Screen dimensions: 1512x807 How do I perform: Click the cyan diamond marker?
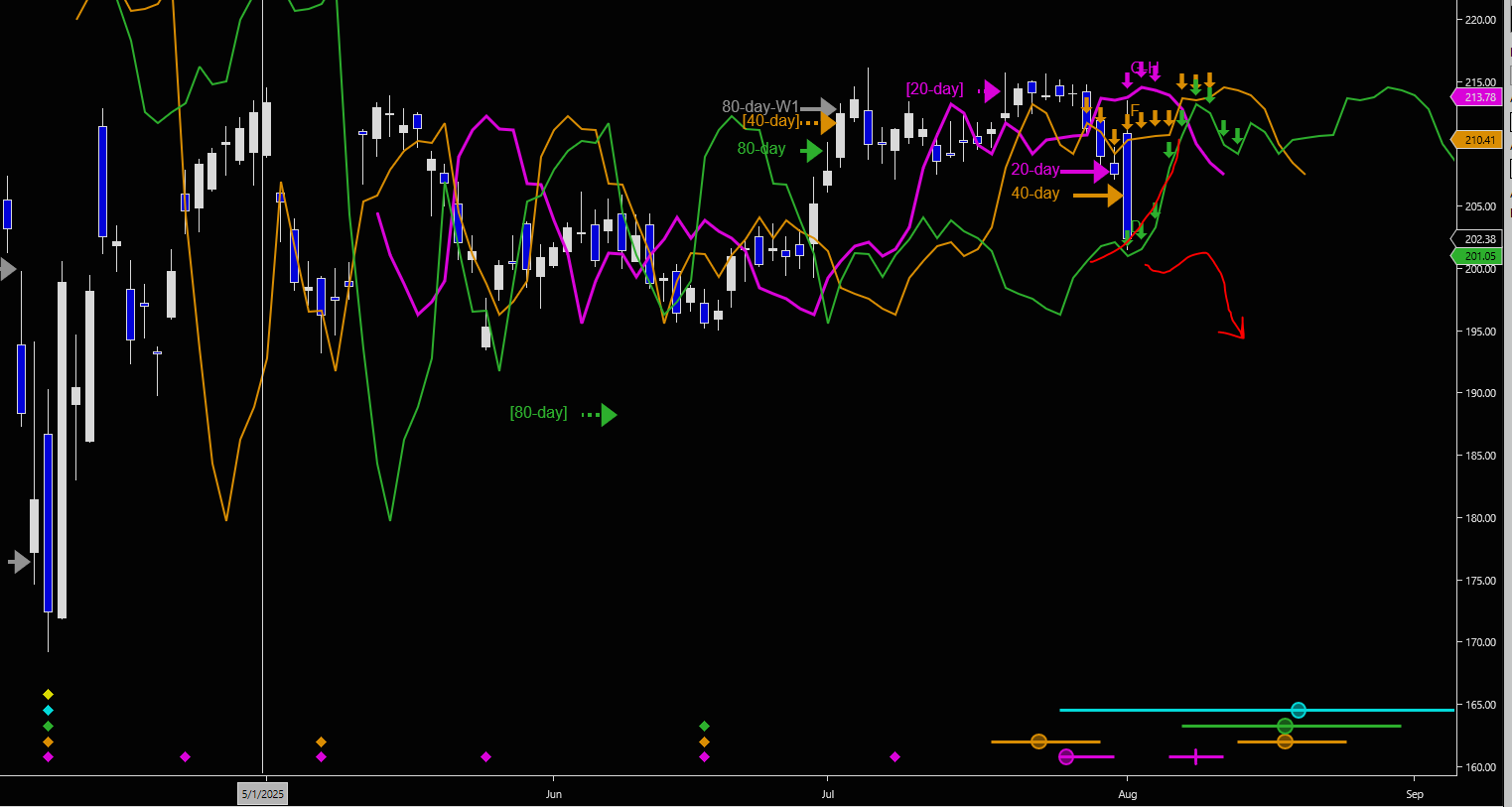click(x=48, y=710)
